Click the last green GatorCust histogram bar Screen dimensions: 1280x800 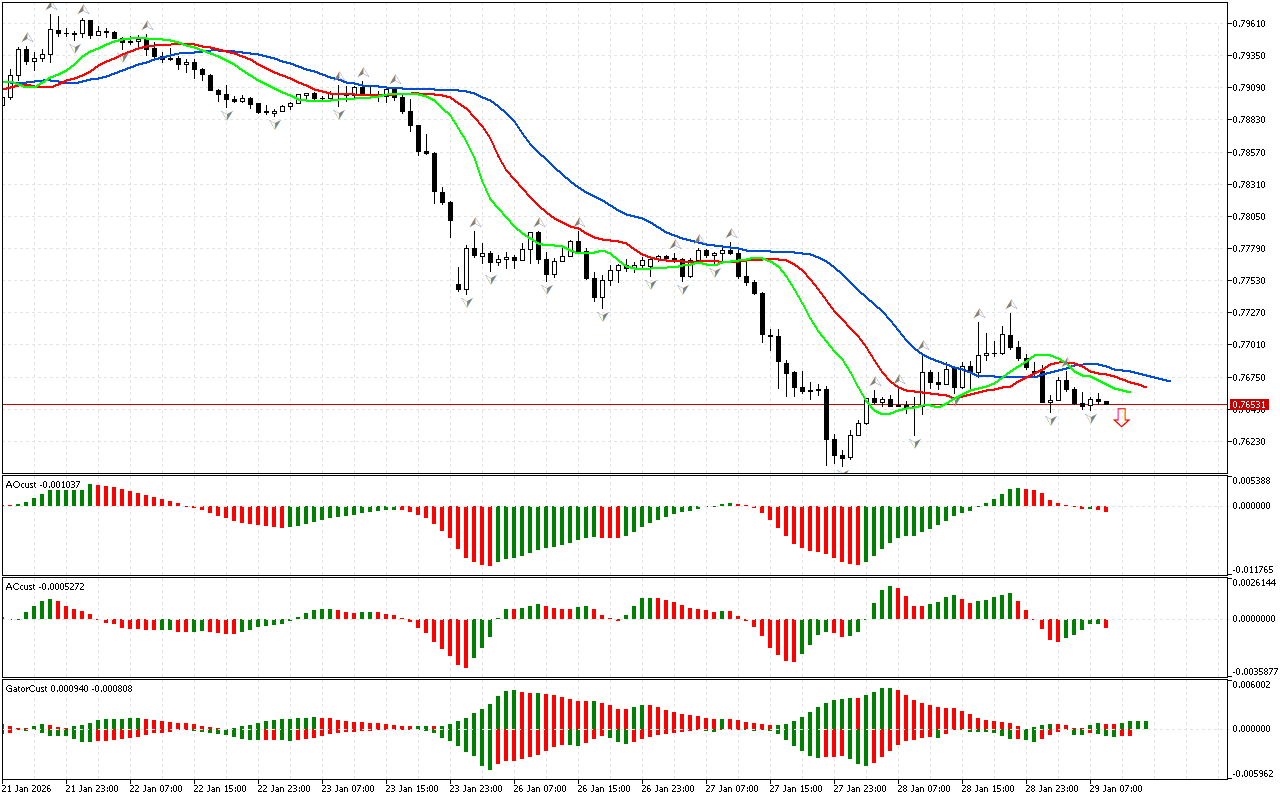(x=1145, y=724)
